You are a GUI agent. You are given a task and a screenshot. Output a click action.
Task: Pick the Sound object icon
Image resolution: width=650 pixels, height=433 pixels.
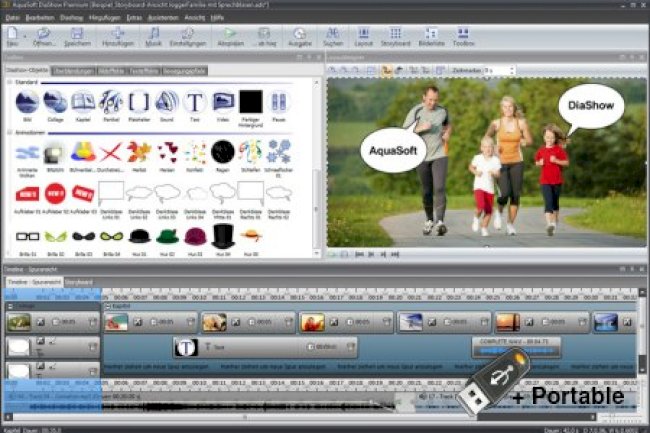pos(167,102)
